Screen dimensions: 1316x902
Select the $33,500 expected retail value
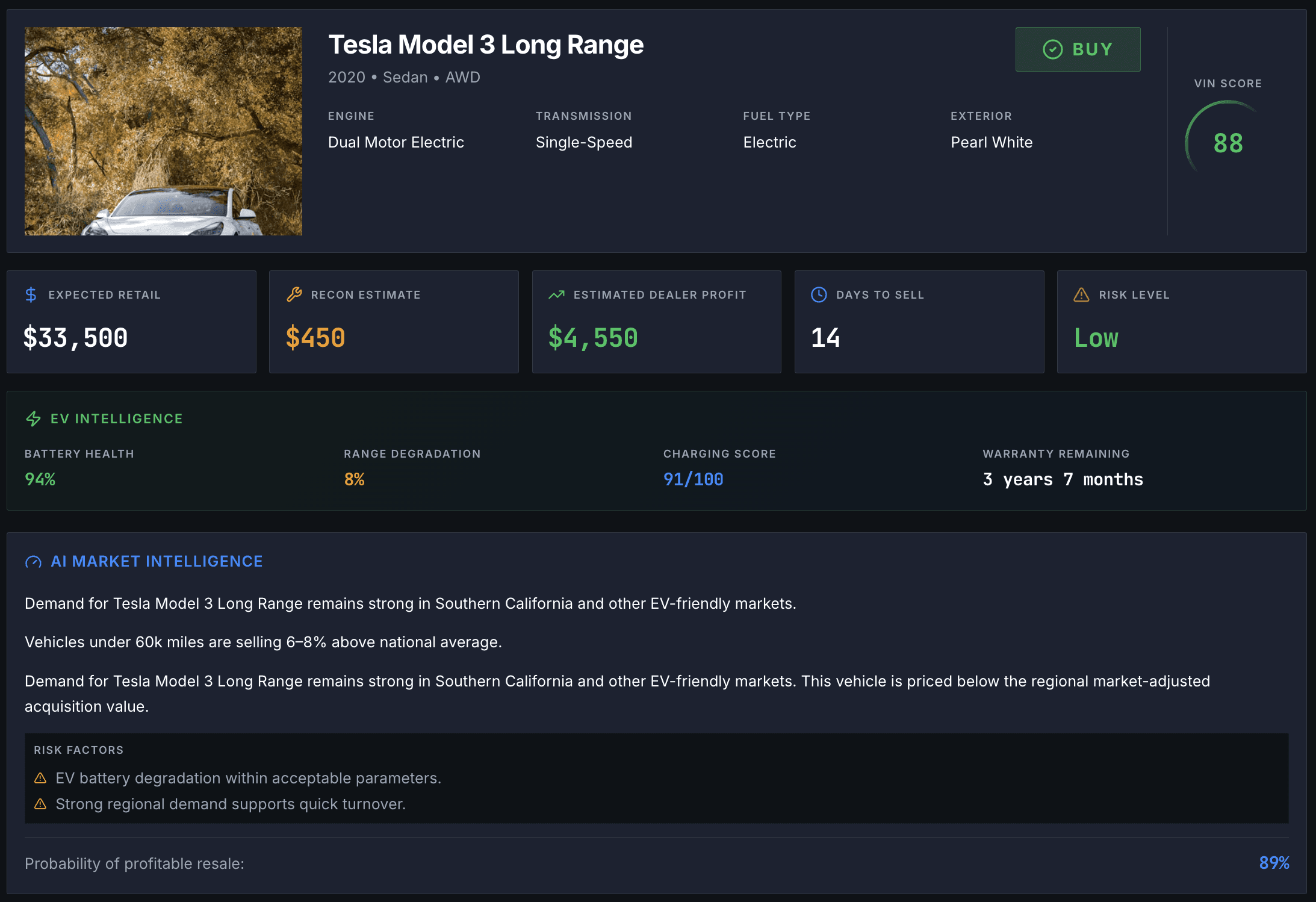click(75, 338)
